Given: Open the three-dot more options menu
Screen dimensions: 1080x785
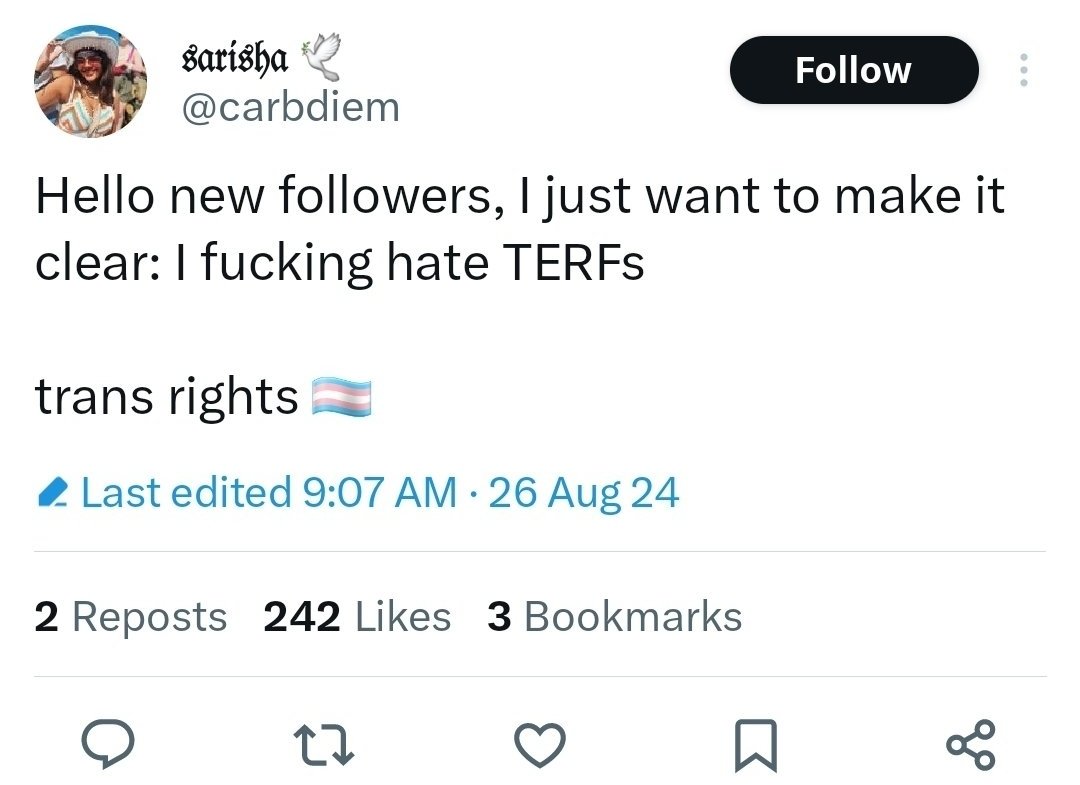Looking at the screenshot, I should tap(1022, 70).
